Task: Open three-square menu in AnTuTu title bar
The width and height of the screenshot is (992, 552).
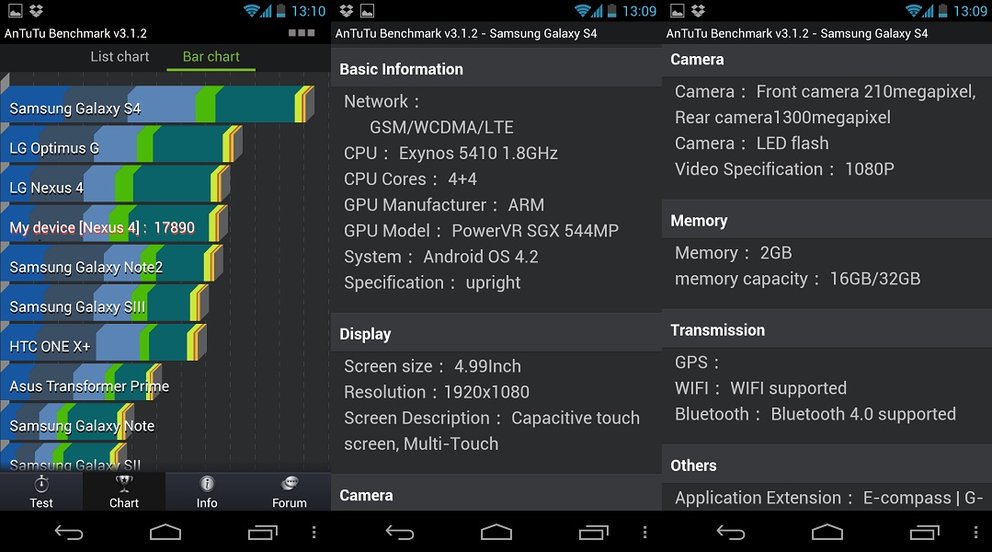Action: point(302,33)
